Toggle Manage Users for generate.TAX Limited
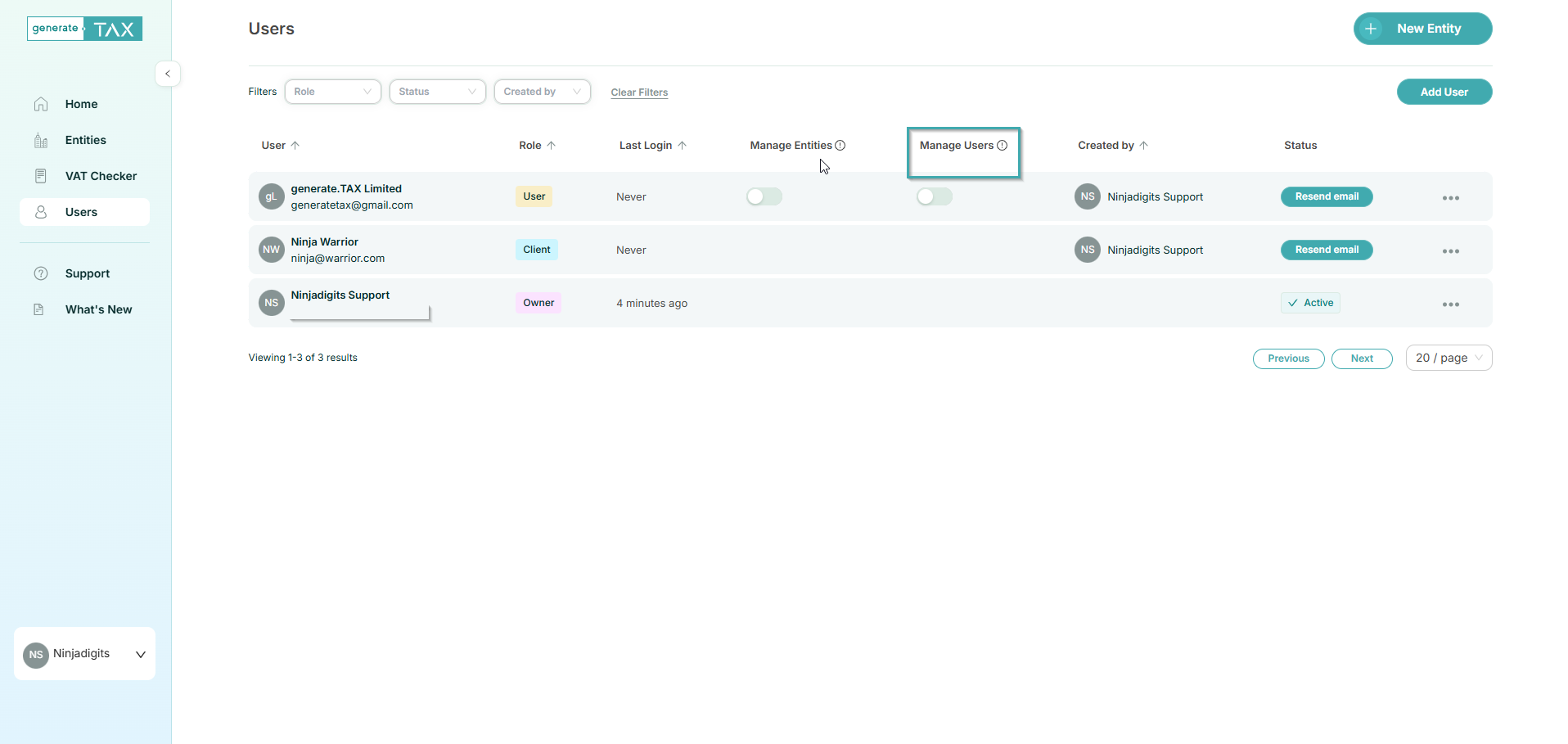 tap(934, 196)
